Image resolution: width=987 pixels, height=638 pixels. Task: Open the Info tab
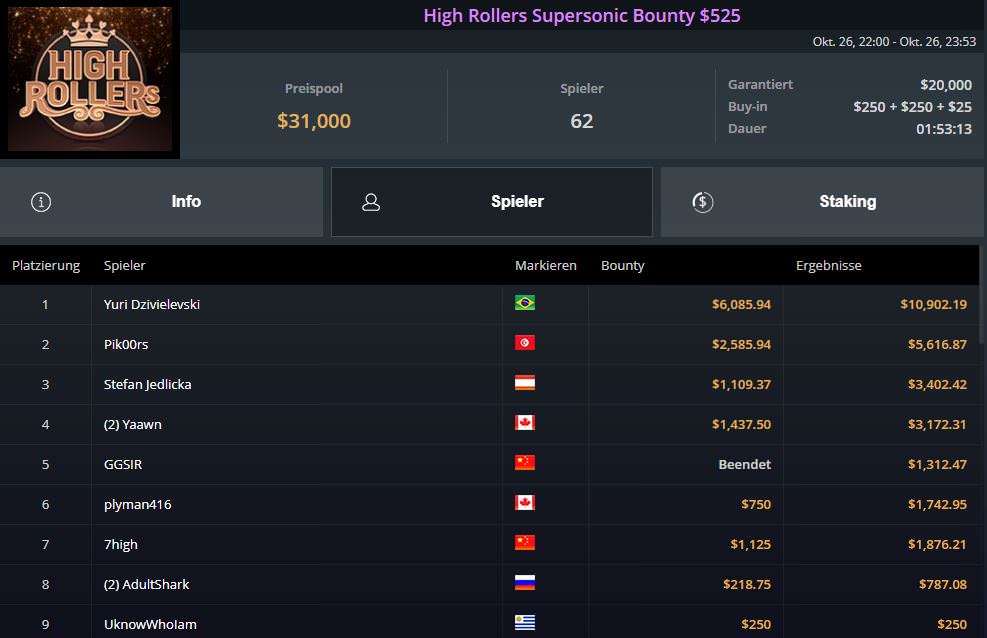click(x=186, y=202)
